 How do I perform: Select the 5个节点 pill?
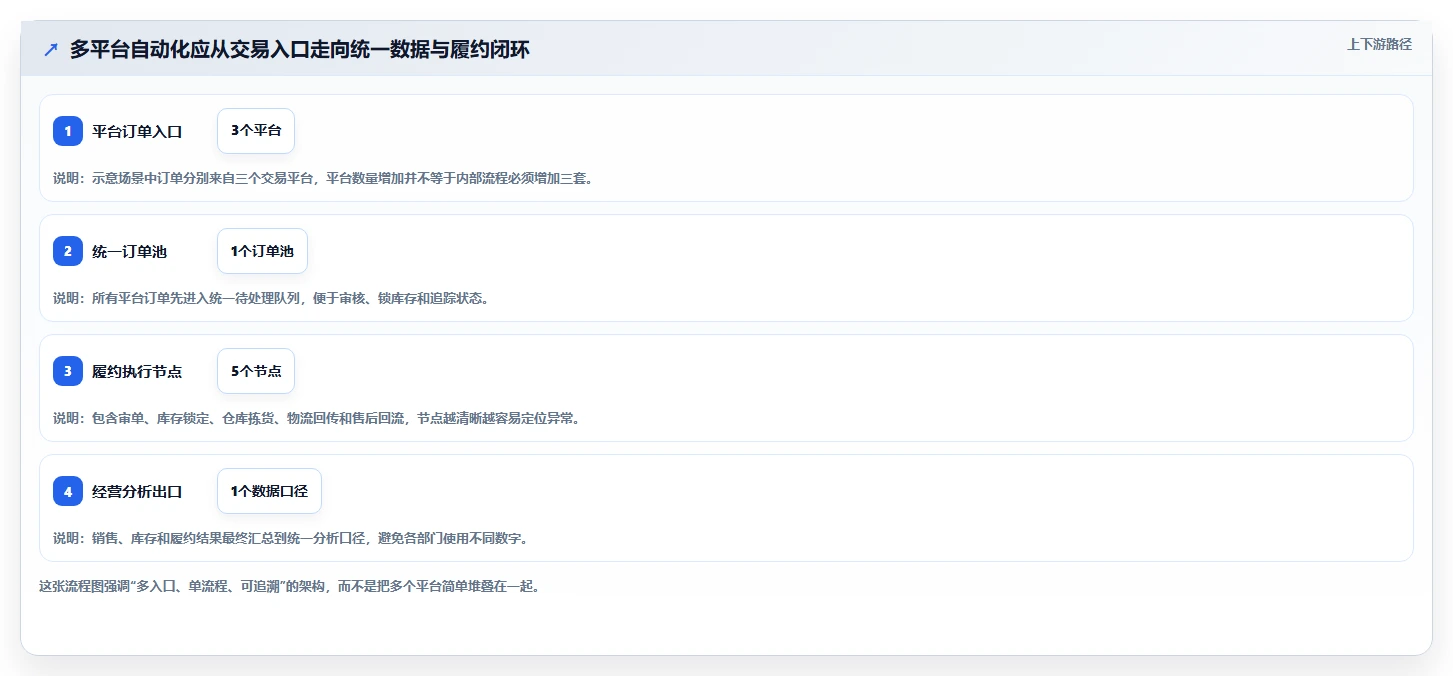pyautogui.click(x=256, y=371)
